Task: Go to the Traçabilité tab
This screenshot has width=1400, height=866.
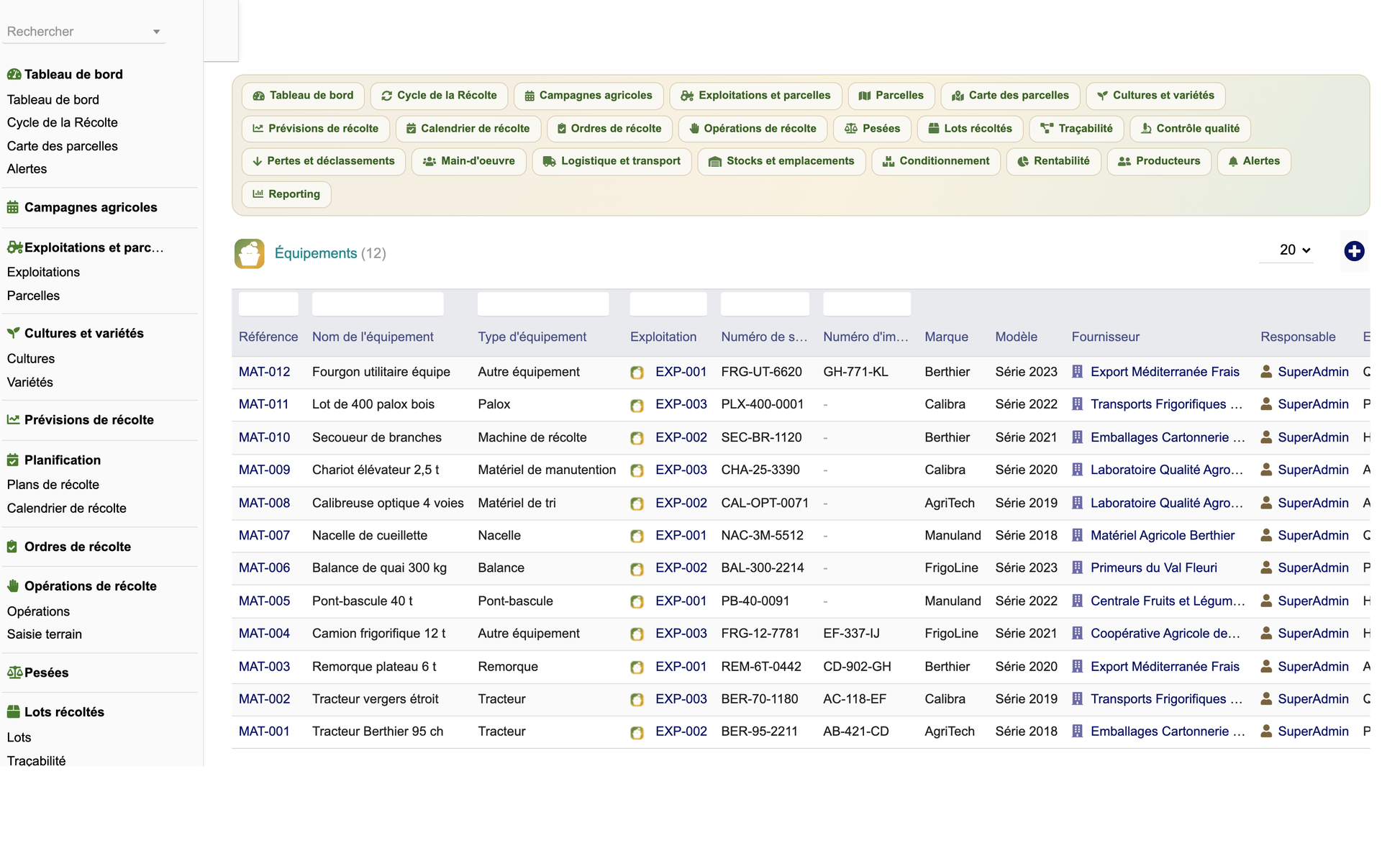Action: coord(1076,129)
